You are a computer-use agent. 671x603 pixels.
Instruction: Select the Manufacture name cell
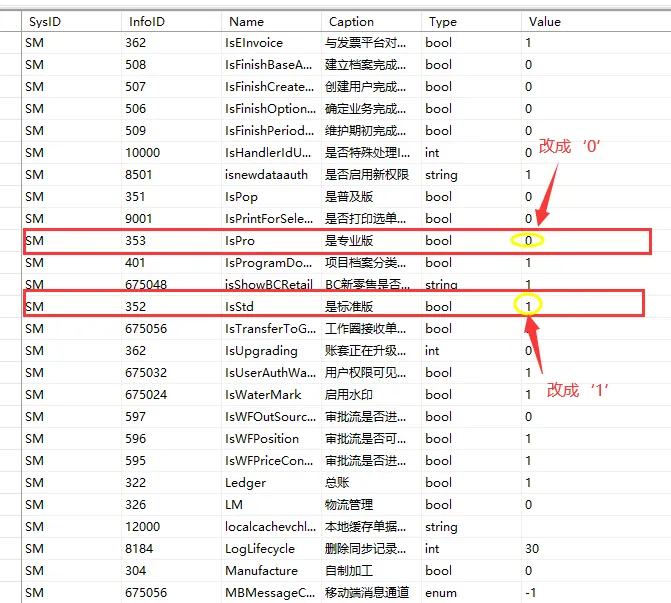261,570
